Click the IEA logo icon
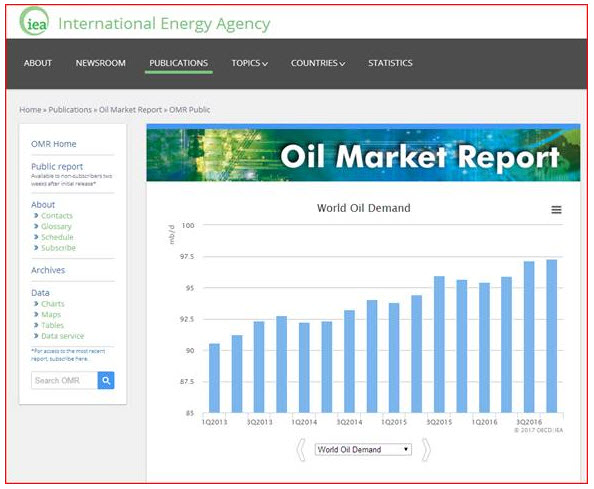 [34, 22]
